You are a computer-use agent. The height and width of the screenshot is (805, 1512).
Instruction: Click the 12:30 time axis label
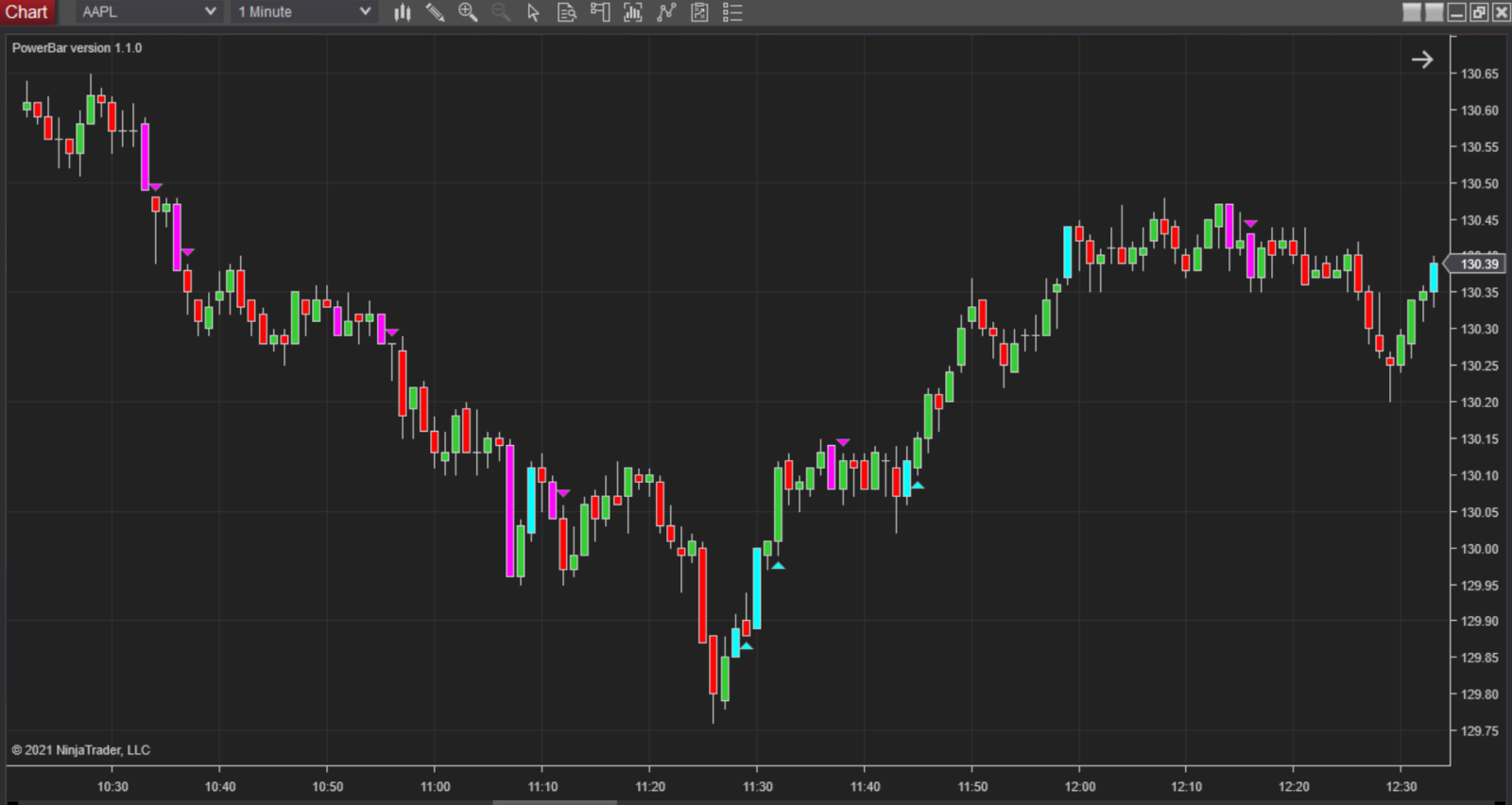[1401, 786]
